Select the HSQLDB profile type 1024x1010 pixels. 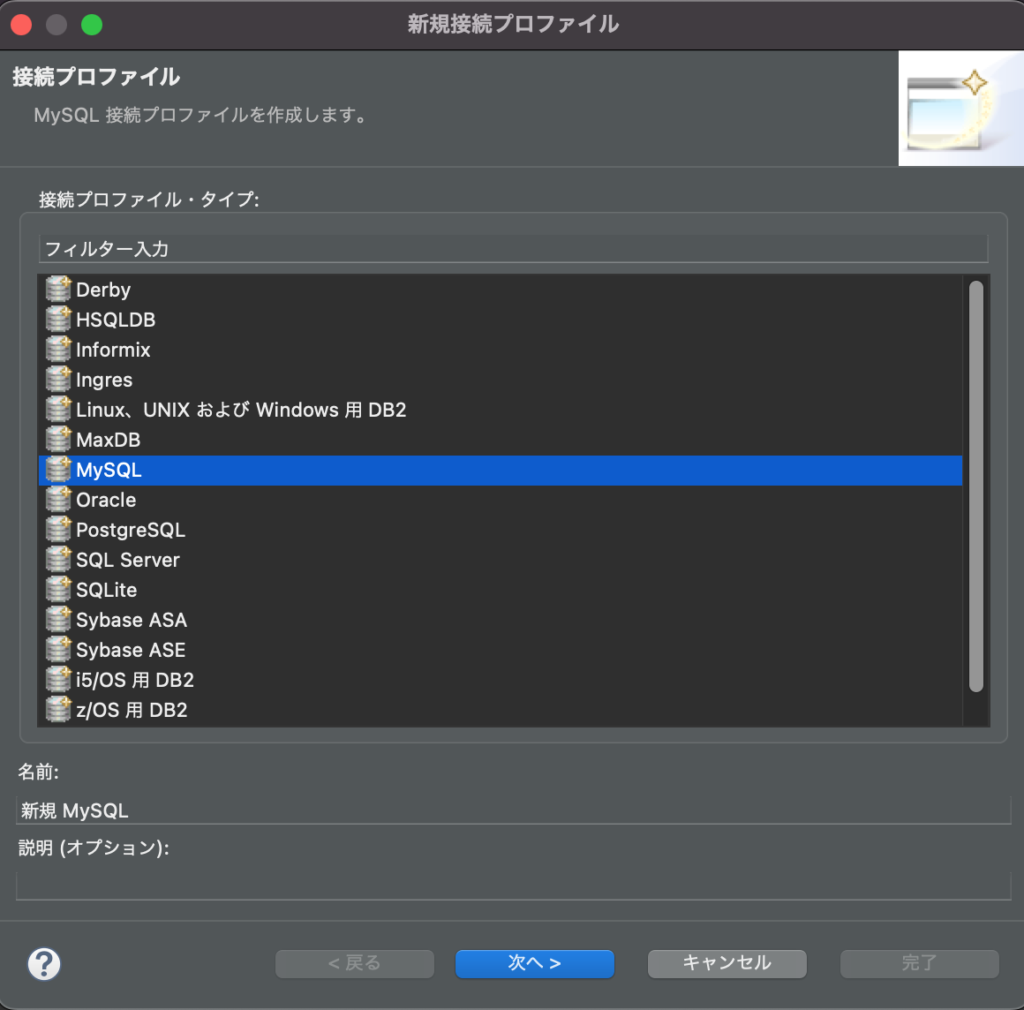[500, 319]
